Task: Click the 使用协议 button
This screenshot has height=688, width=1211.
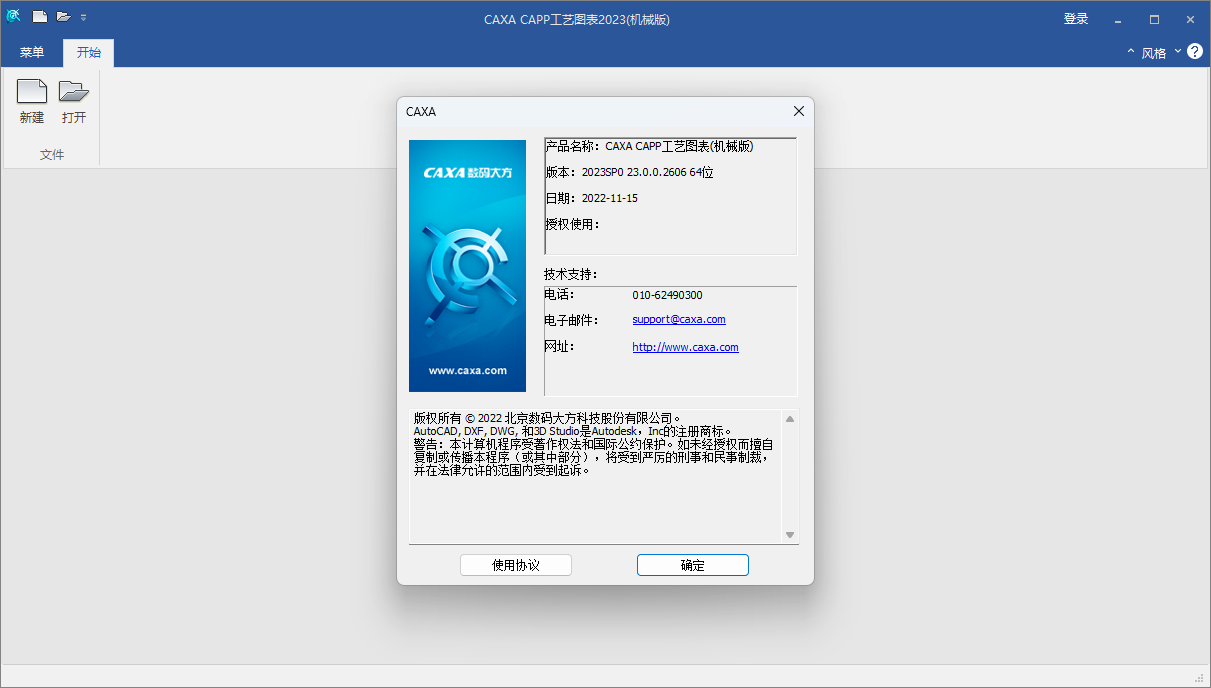Action: coord(516,565)
